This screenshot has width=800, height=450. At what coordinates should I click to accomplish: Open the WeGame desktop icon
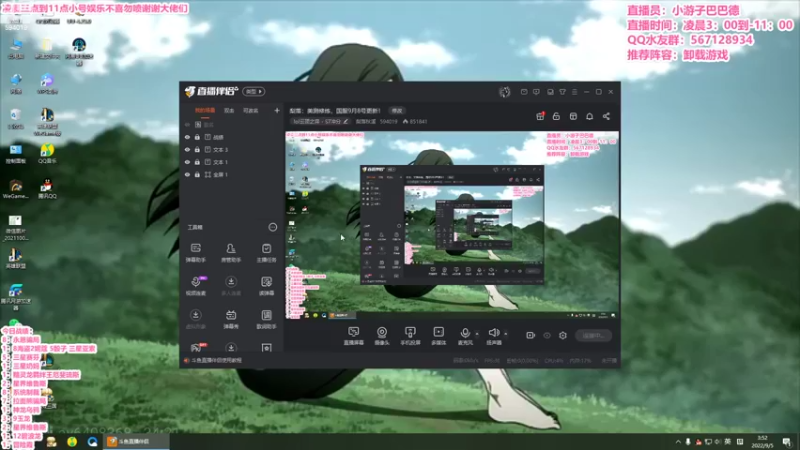[16, 188]
